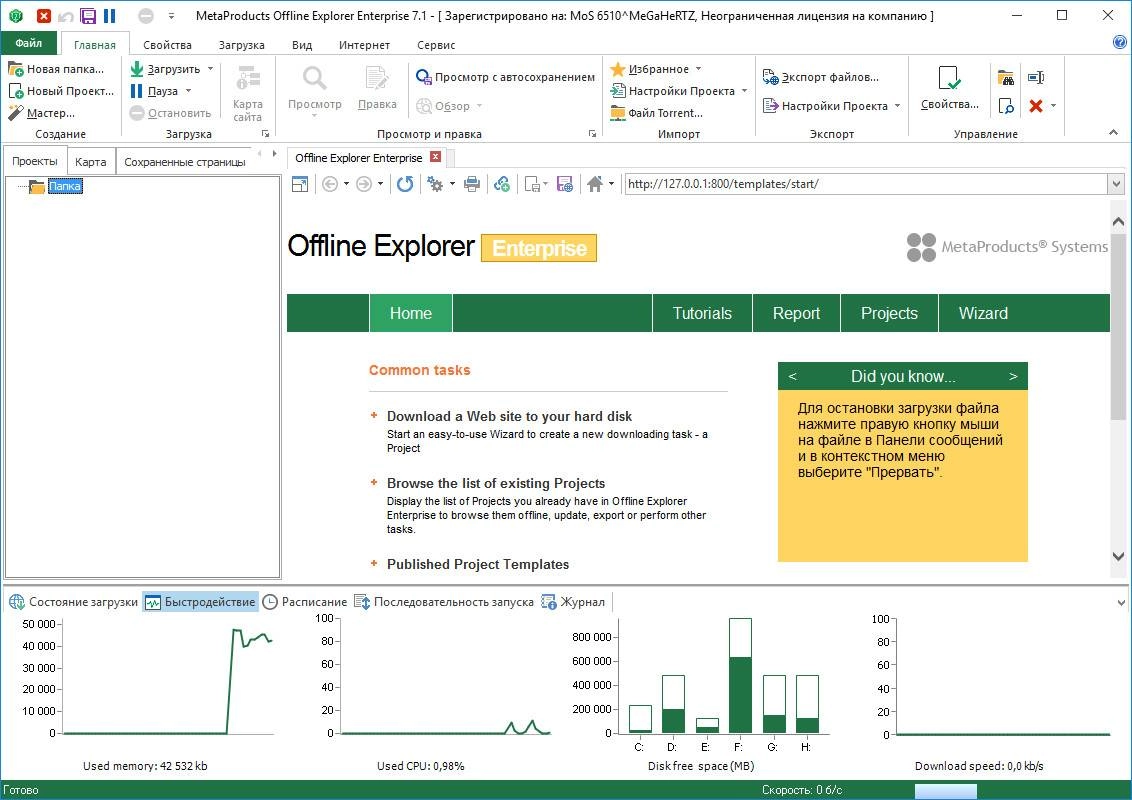
Task: Open Избранное dropdown arrow
Action: (x=698, y=69)
